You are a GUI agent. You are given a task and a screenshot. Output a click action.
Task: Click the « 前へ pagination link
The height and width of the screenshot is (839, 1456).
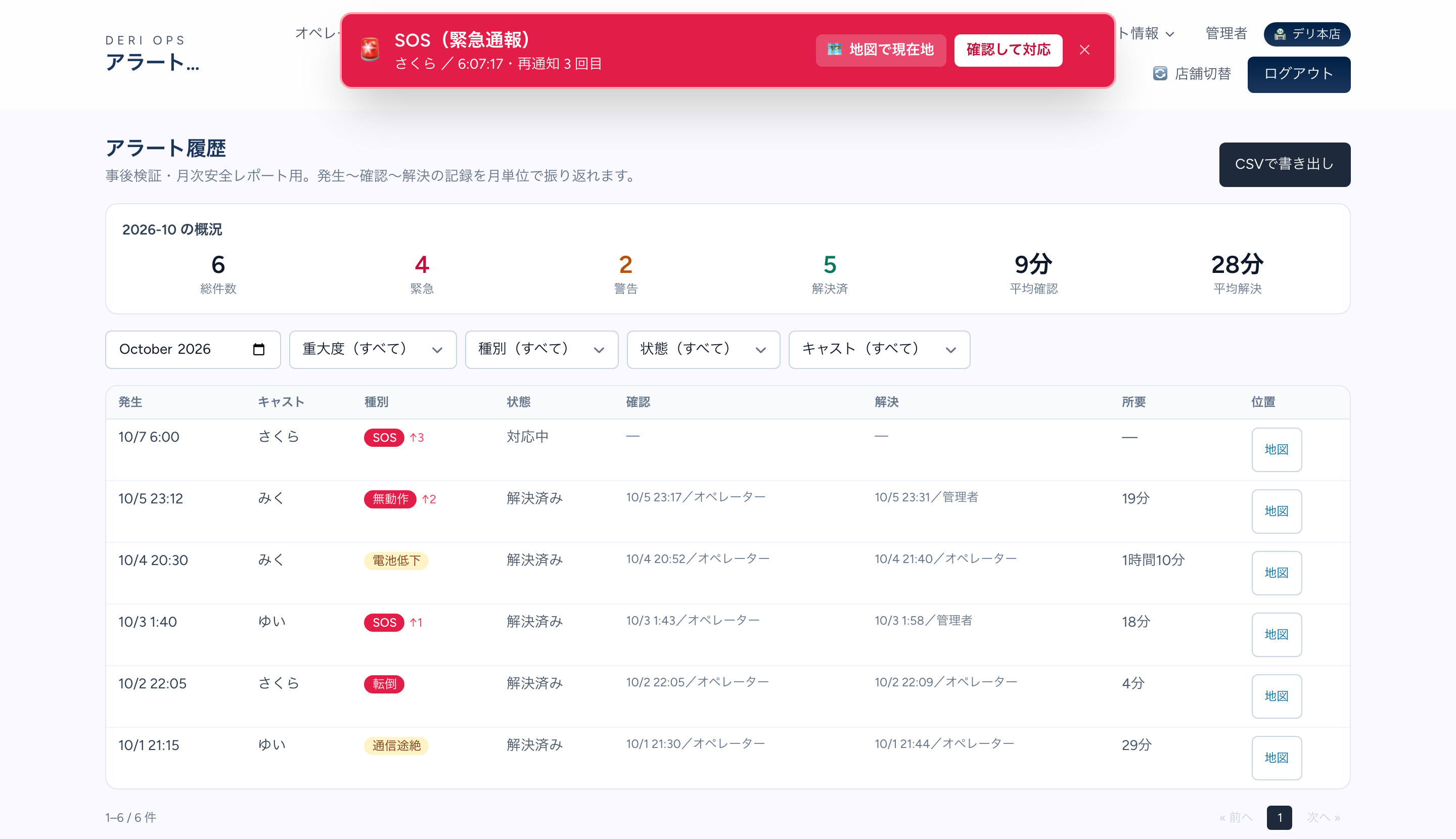coord(1236,818)
